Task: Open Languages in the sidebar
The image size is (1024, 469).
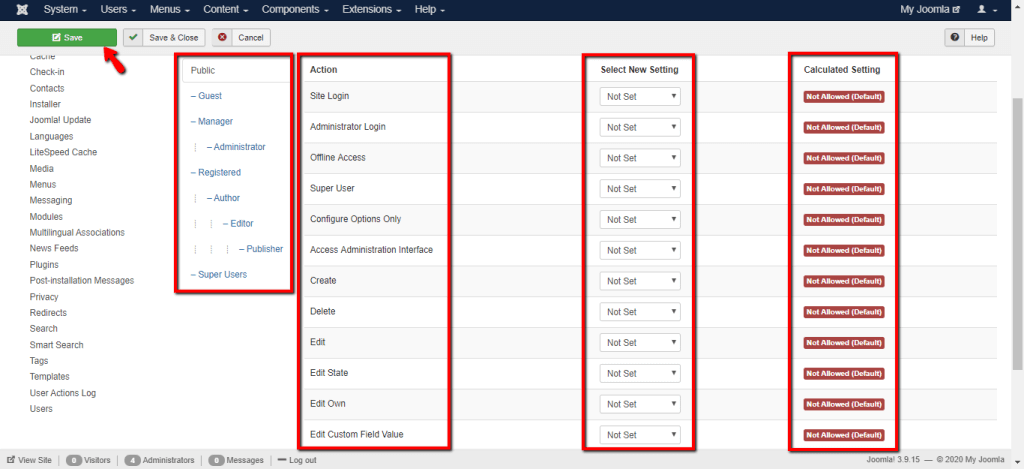Action: [51, 137]
